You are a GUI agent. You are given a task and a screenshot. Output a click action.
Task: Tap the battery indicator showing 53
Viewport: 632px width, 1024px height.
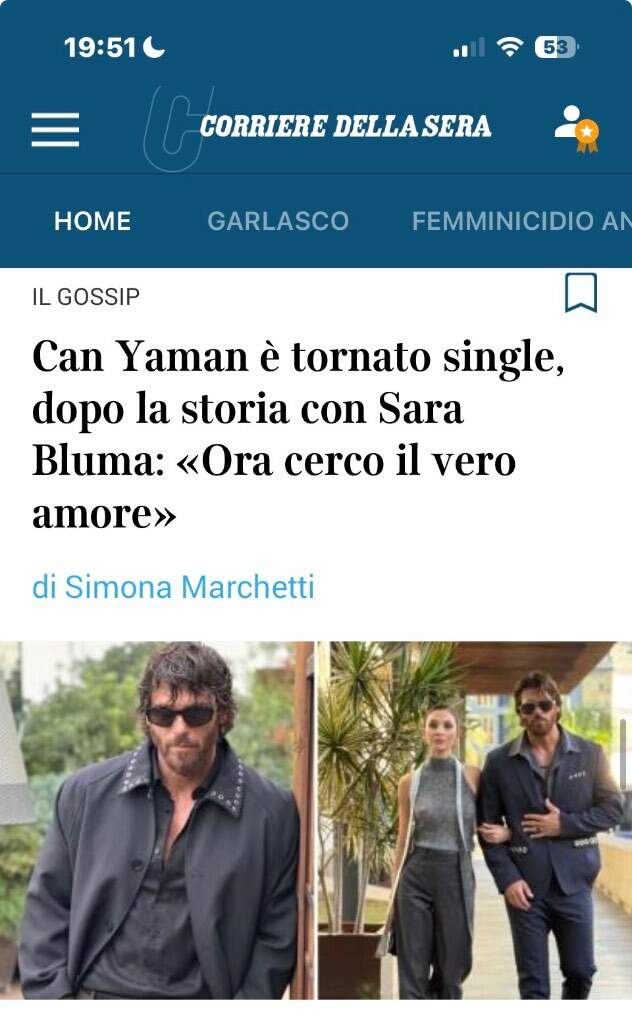tap(556, 47)
